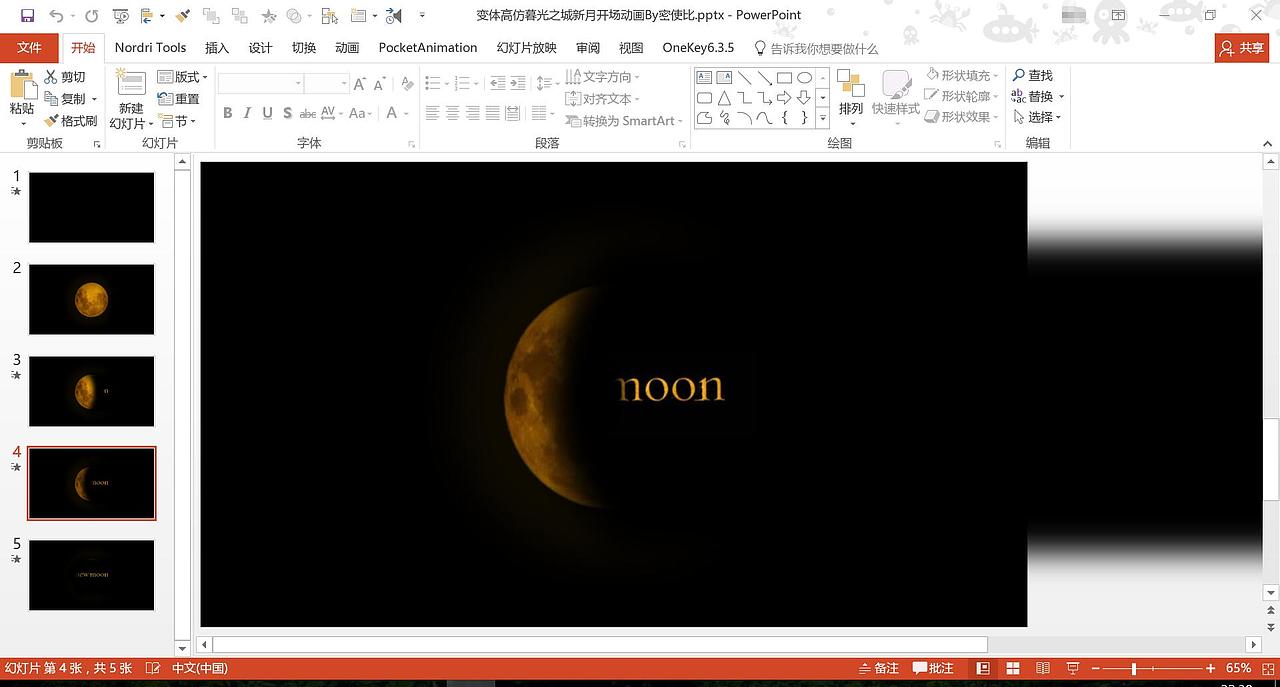Click zoom in plus button
This screenshot has width=1280, height=687.
tap(1211, 668)
